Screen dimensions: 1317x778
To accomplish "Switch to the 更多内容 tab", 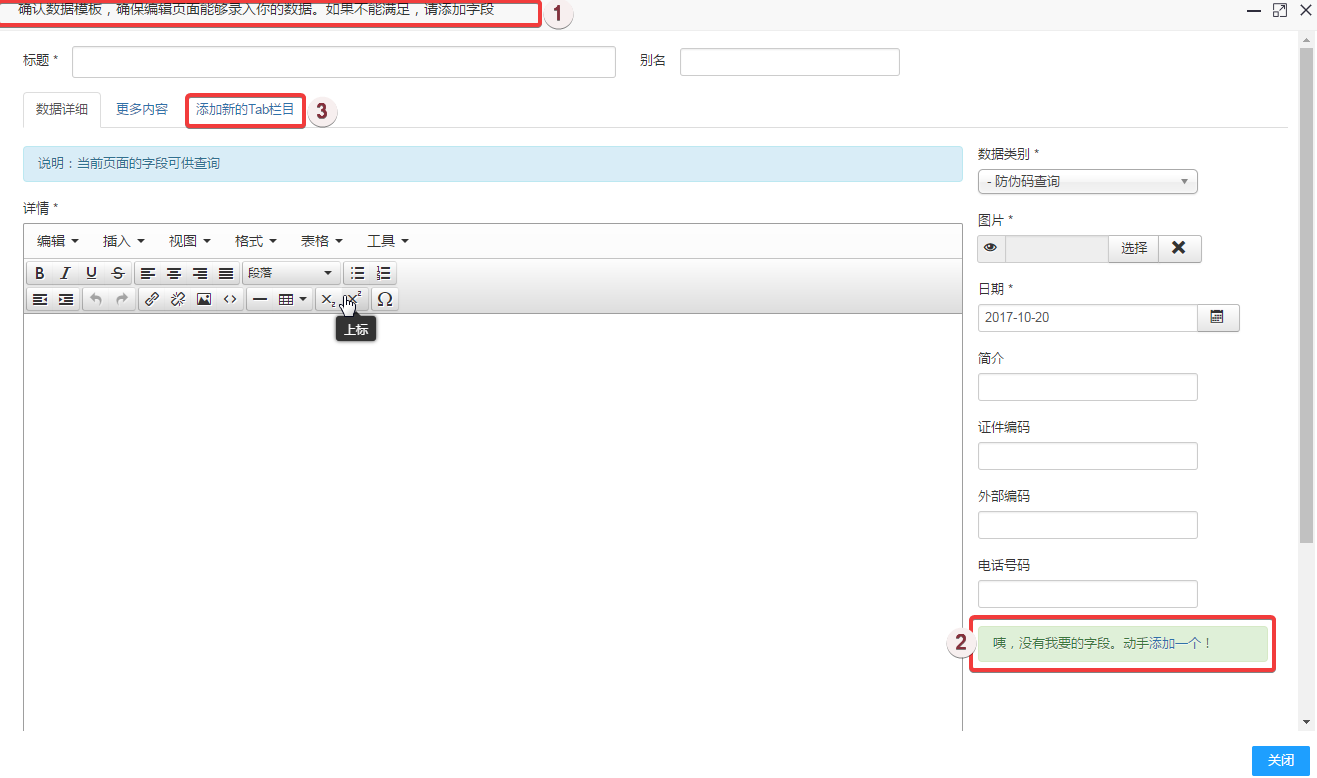I will click(142, 110).
